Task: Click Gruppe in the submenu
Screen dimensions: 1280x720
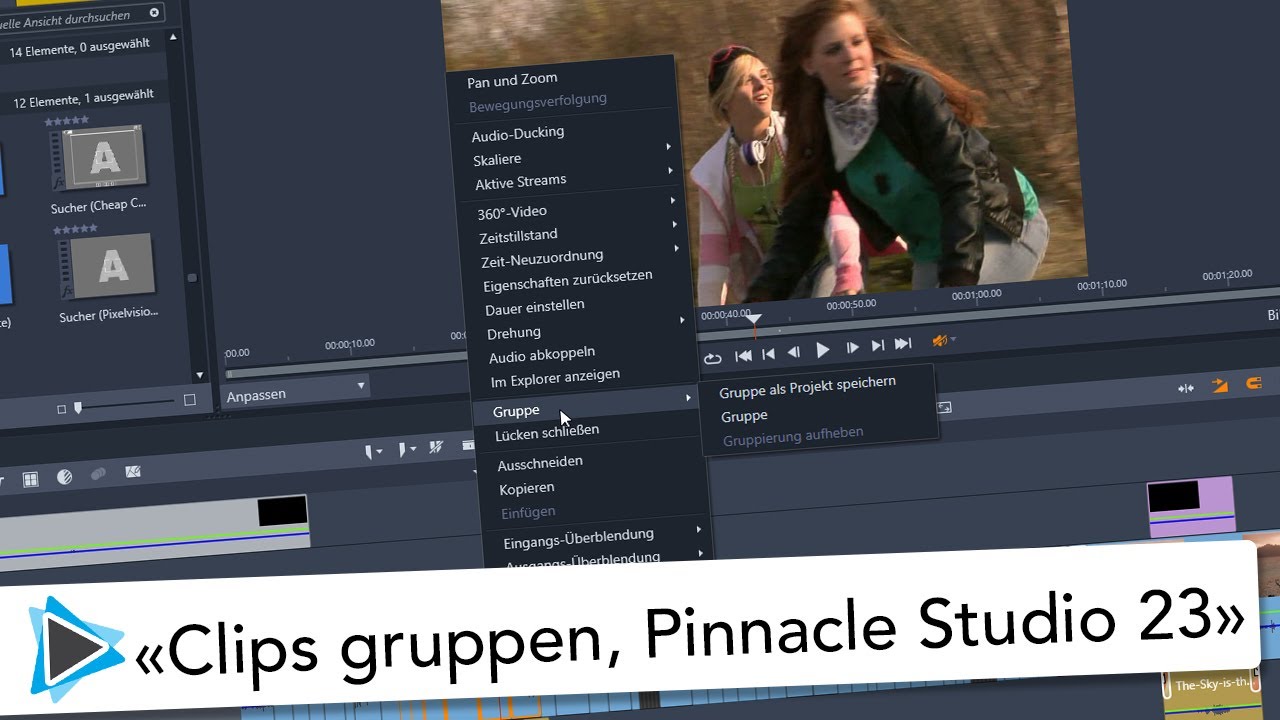Action: pos(744,415)
